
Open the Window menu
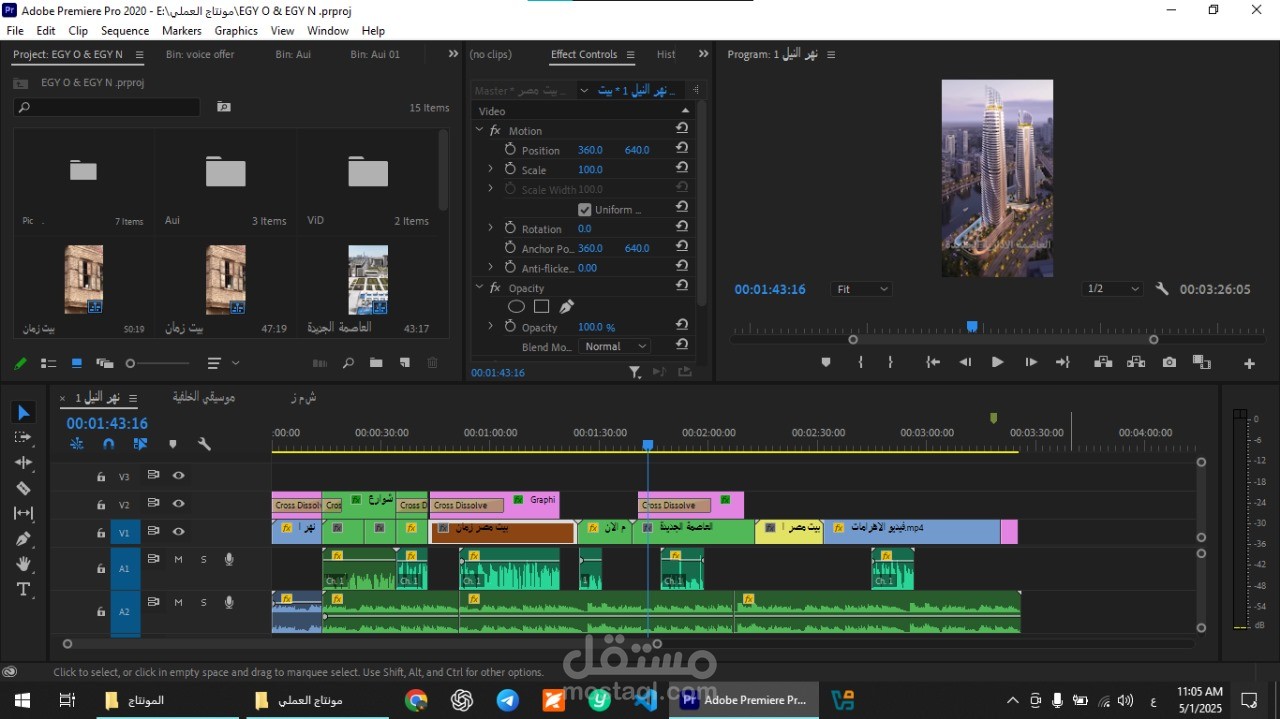click(328, 31)
